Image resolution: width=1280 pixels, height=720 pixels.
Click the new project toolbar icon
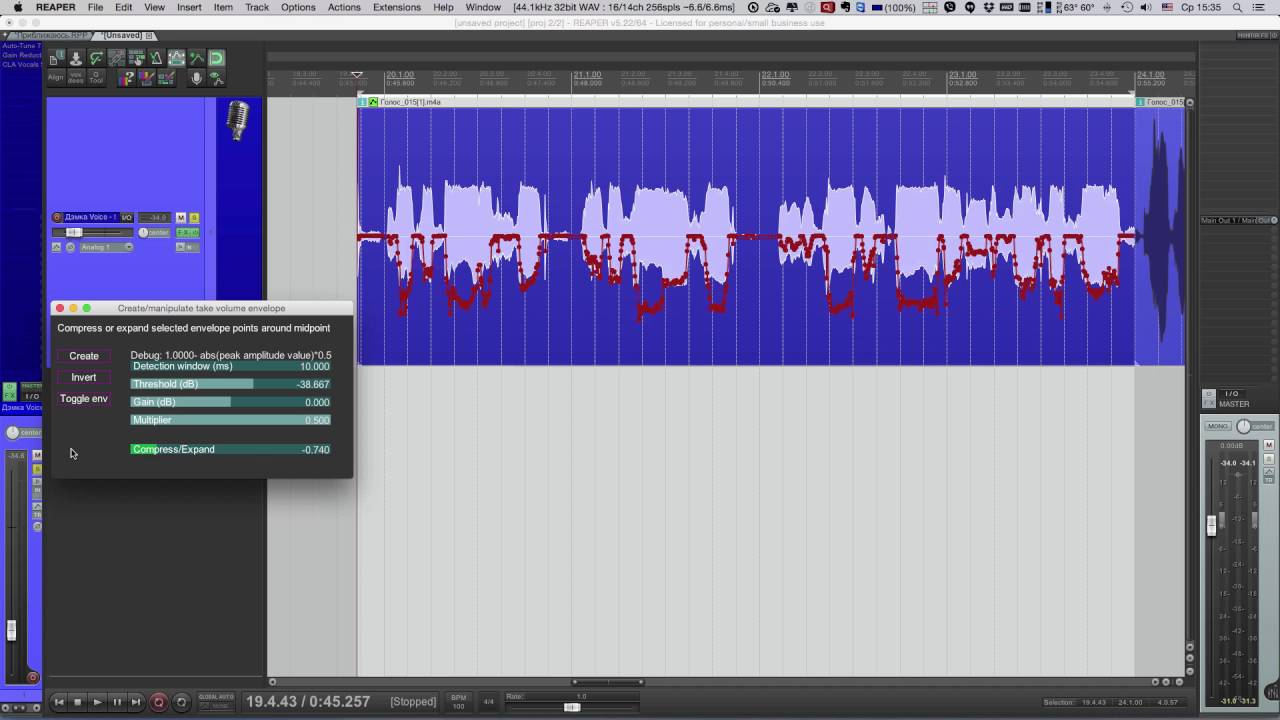[x=56, y=57]
